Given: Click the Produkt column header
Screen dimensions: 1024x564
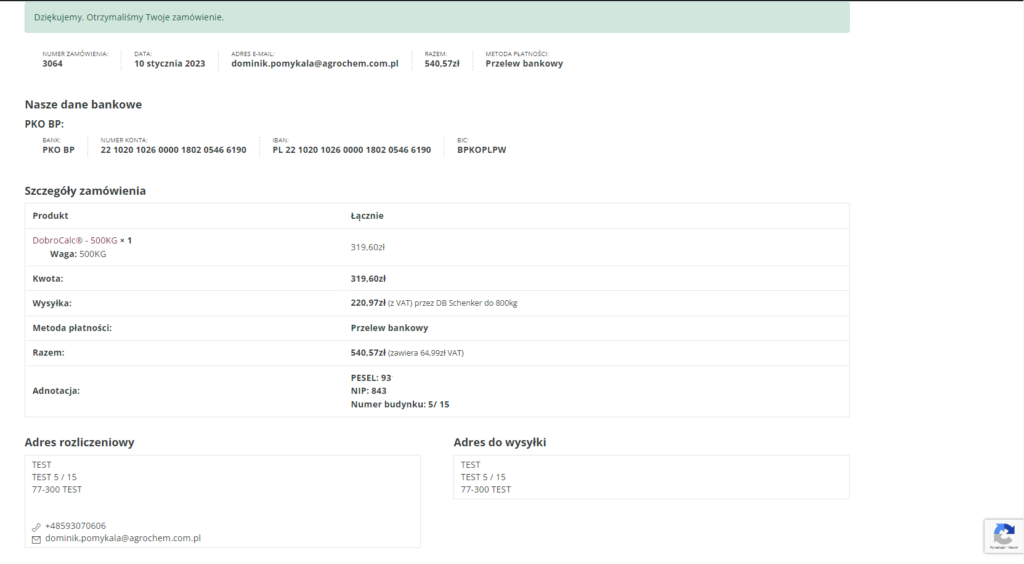Looking at the screenshot, I should point(50,215).
